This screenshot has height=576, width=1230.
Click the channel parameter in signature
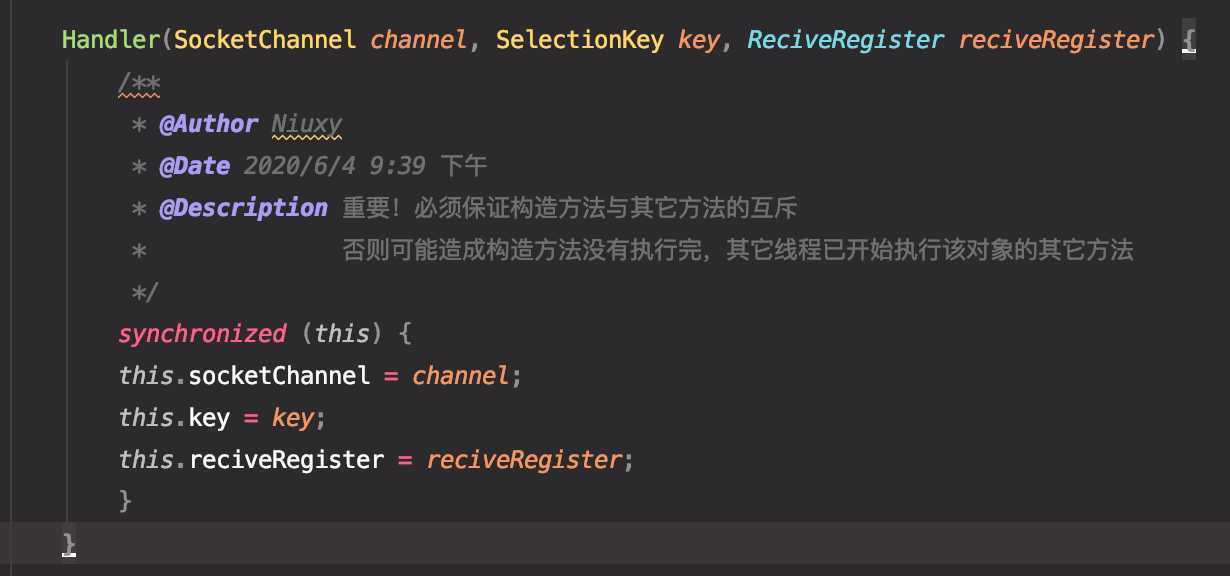(x=419, y=40)
